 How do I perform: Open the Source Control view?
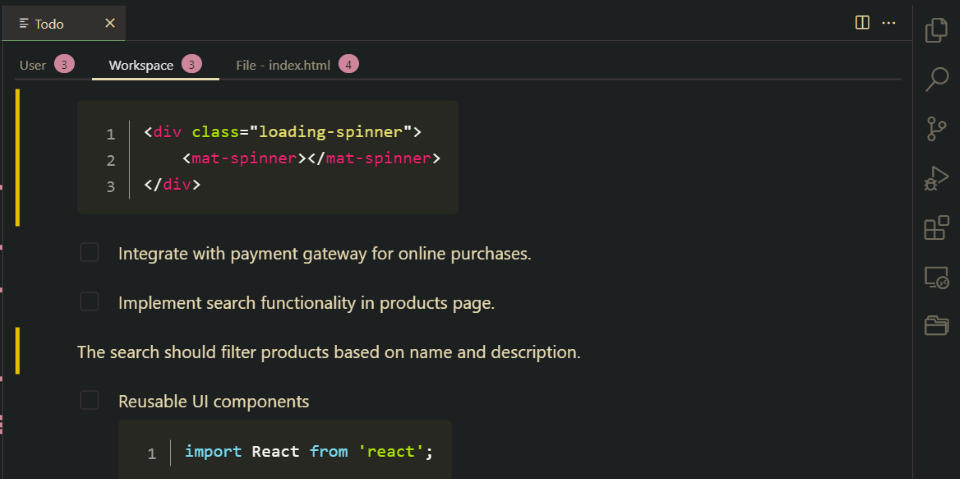(936, 129)
